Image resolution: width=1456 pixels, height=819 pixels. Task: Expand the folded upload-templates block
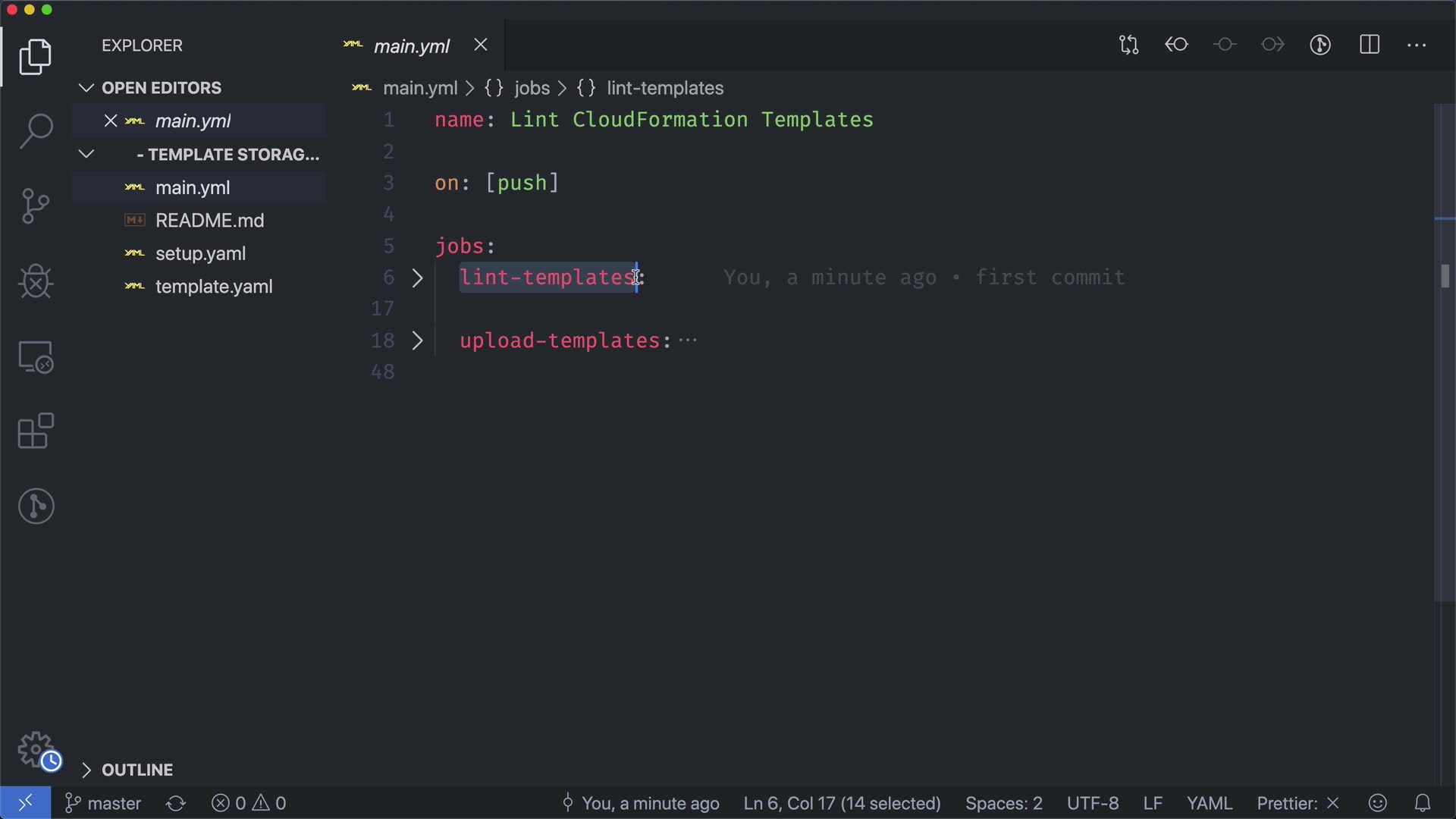[x=417, y=341]
